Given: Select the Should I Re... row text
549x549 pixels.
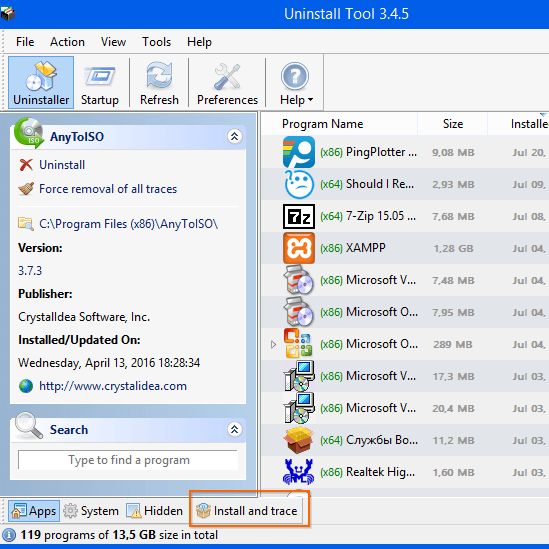Looking at the screenshot, I should tap(367, 184).
